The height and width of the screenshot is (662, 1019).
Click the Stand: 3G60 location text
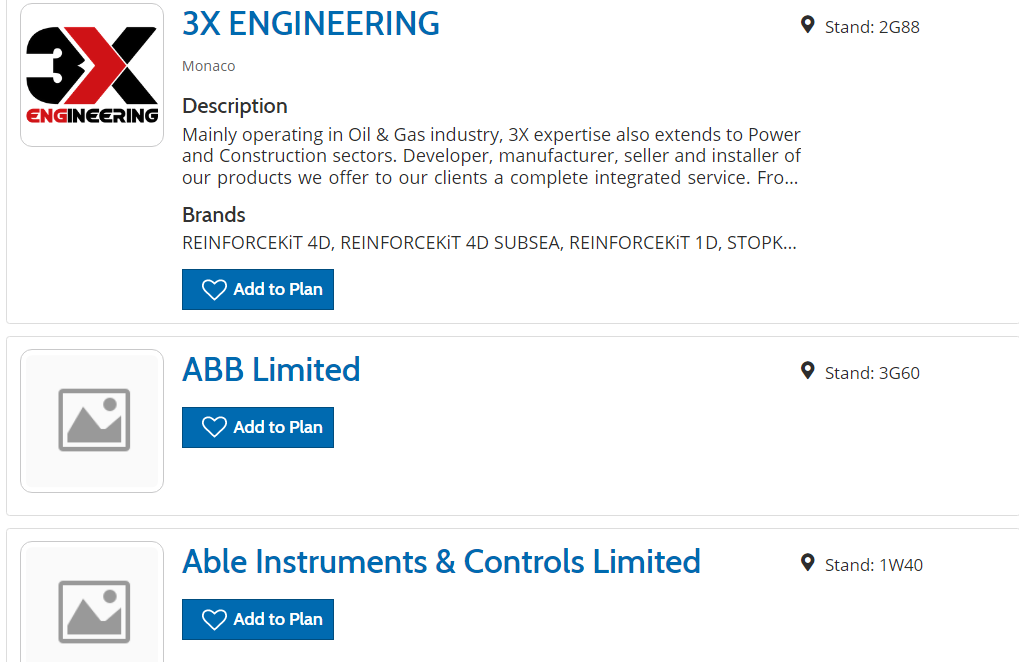pos(871,373)
